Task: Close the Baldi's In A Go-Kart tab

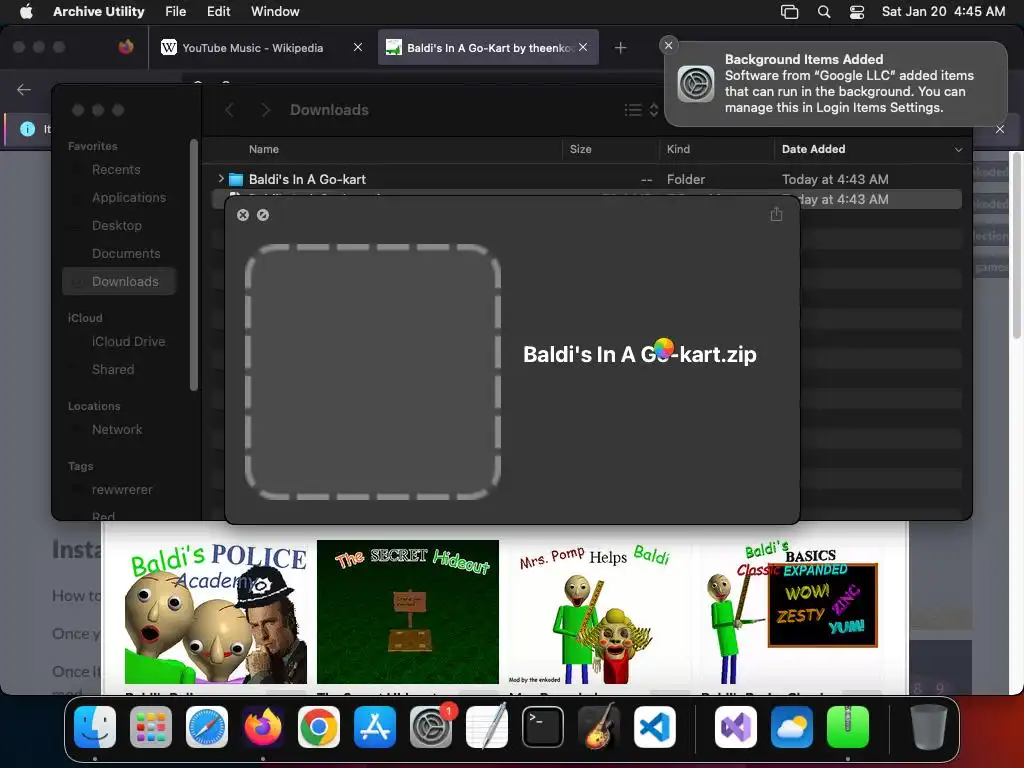Action: (x=583, y=47)
